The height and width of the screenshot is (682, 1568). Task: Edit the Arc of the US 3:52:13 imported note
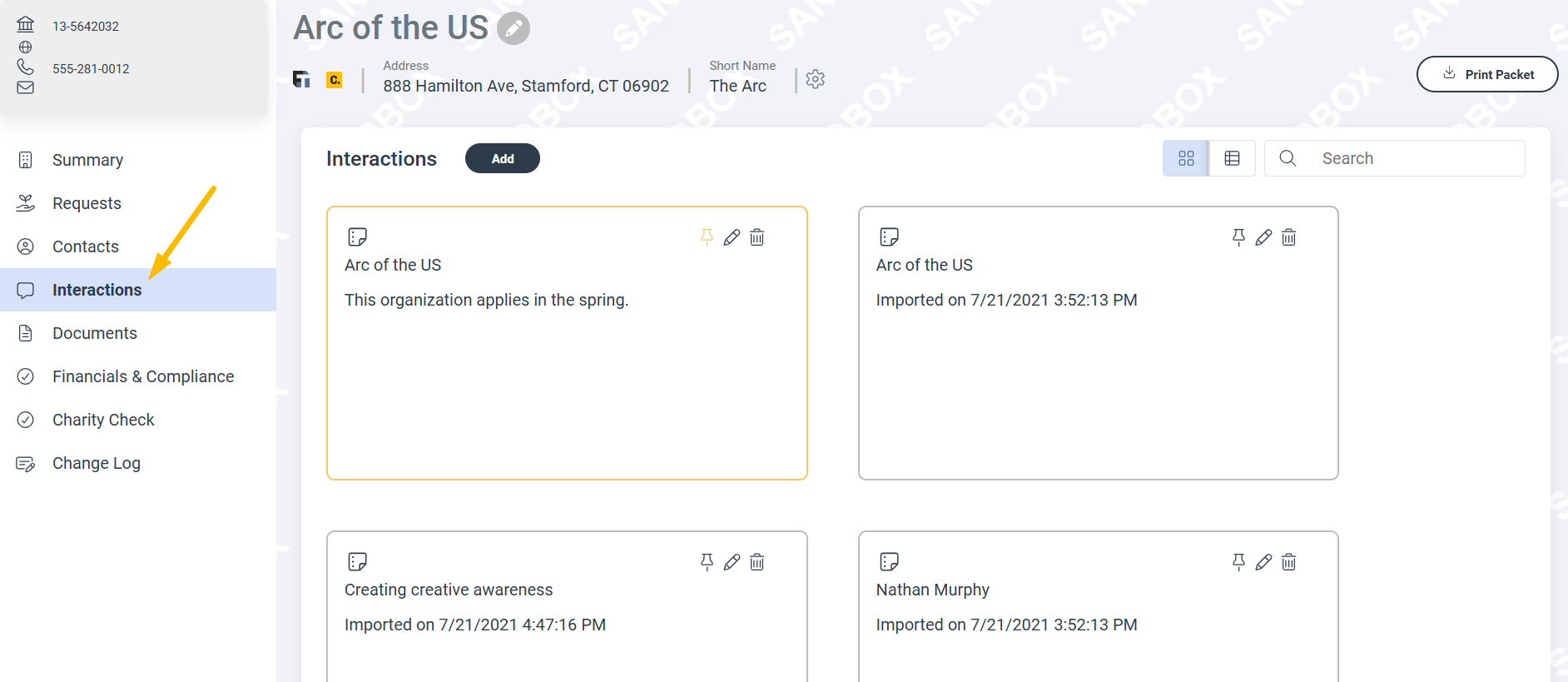(x=1263, y=237)
